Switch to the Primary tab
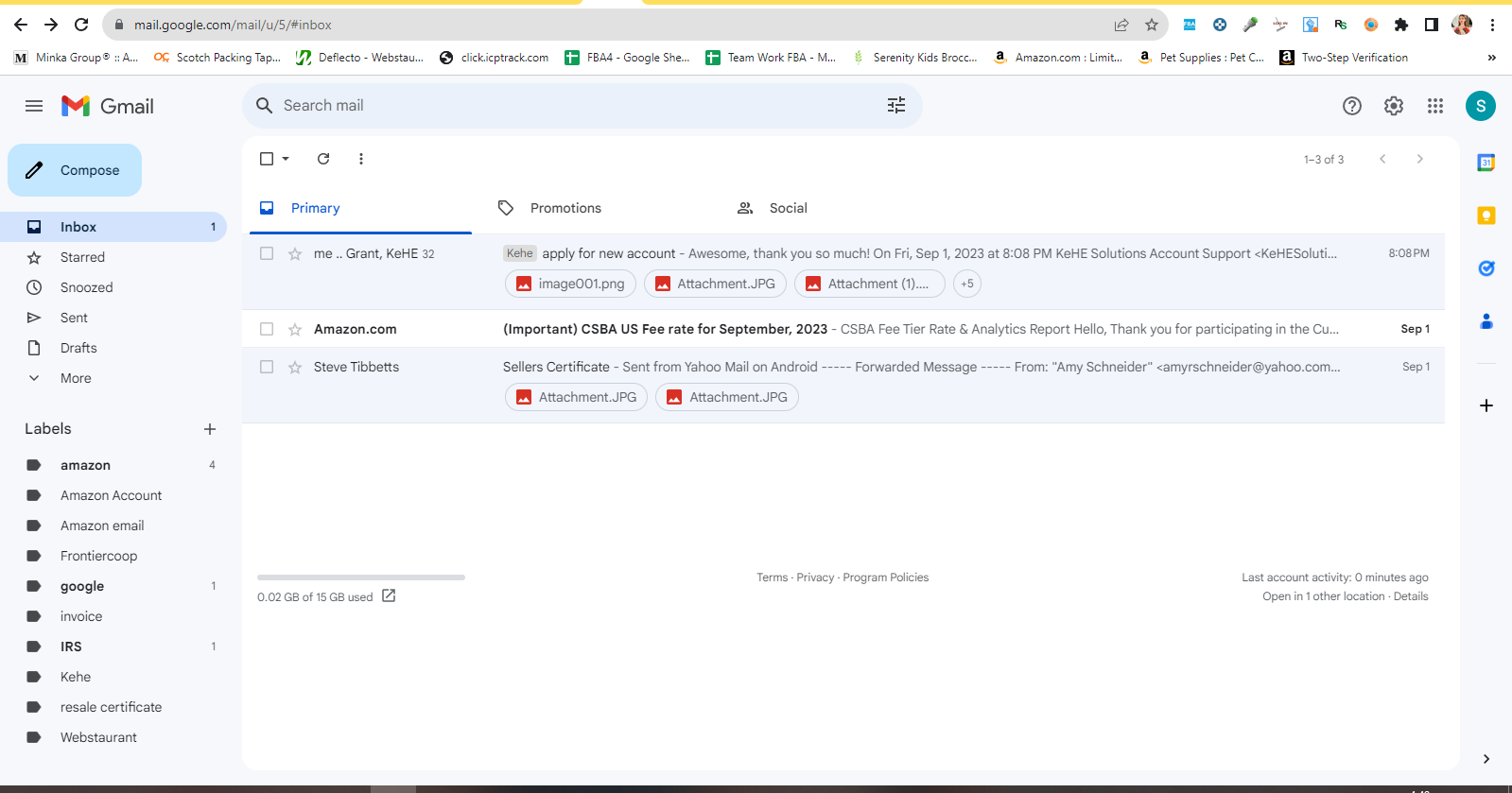This screenshot has height=793, width=1512. [360, 208]
